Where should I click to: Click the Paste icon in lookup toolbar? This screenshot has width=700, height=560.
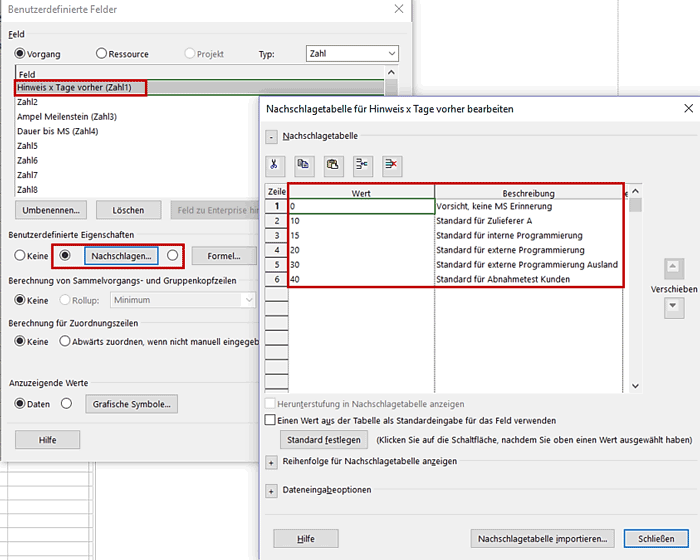click(x=333, y=164)
